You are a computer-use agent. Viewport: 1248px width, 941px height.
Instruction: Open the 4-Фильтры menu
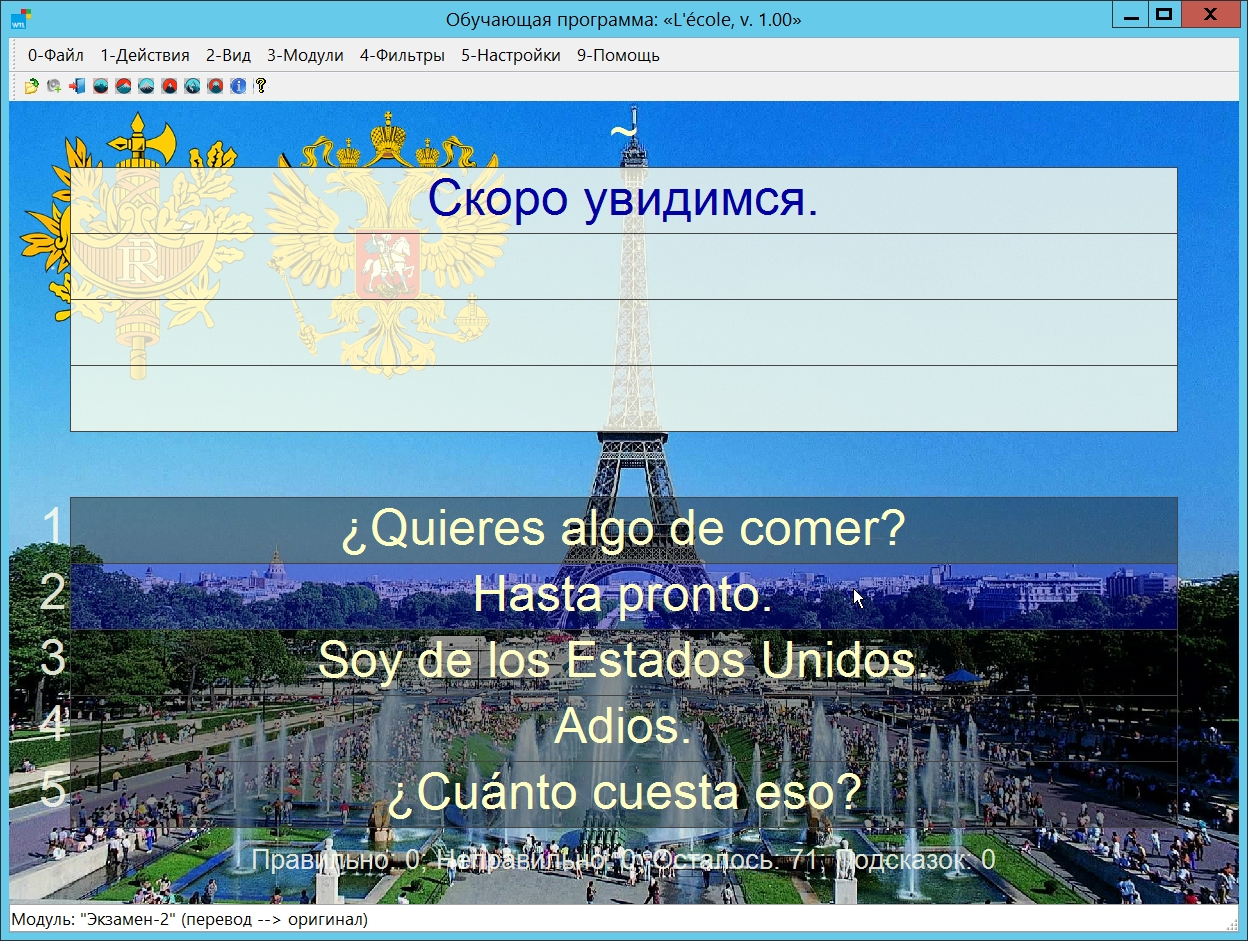(402, 56)
